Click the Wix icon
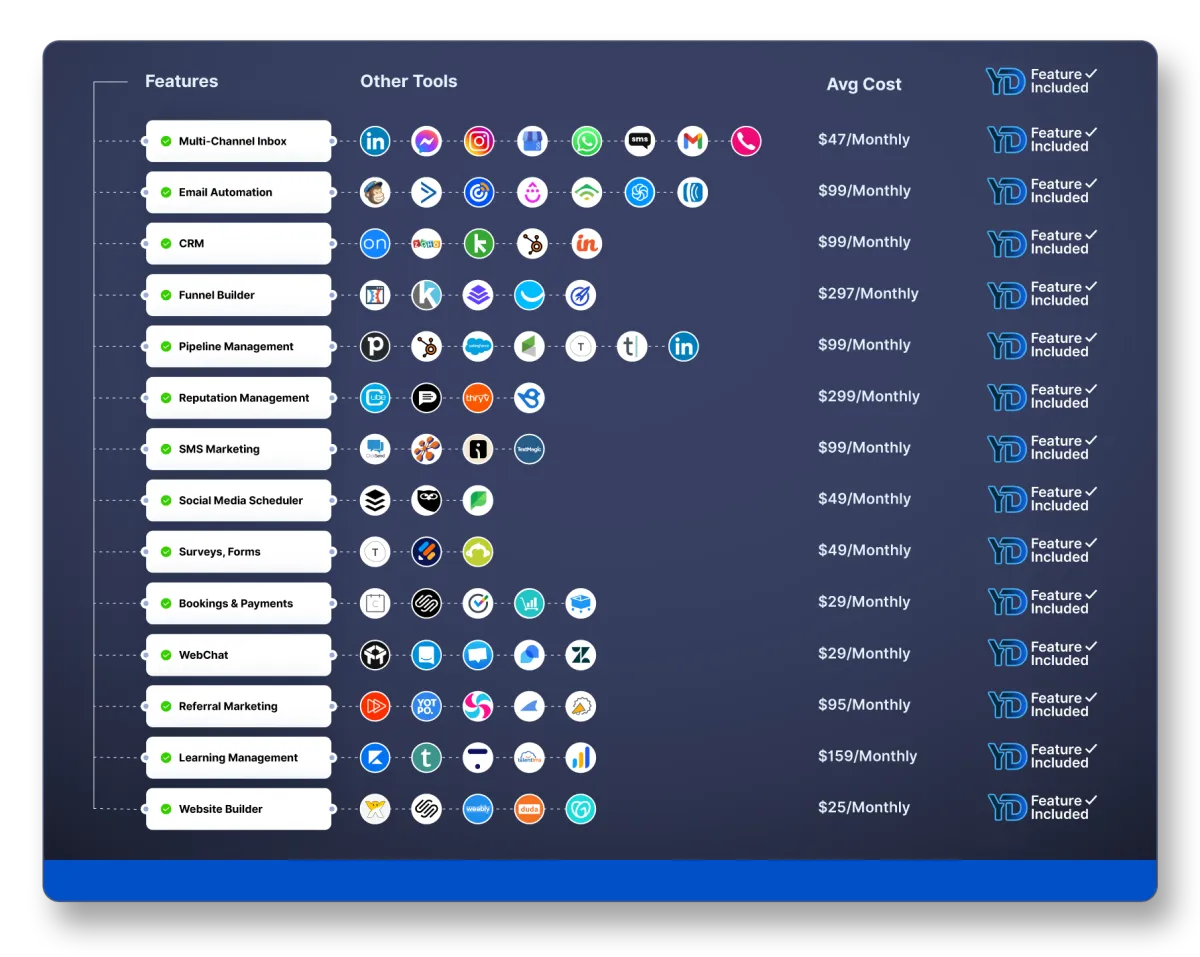 375,809
